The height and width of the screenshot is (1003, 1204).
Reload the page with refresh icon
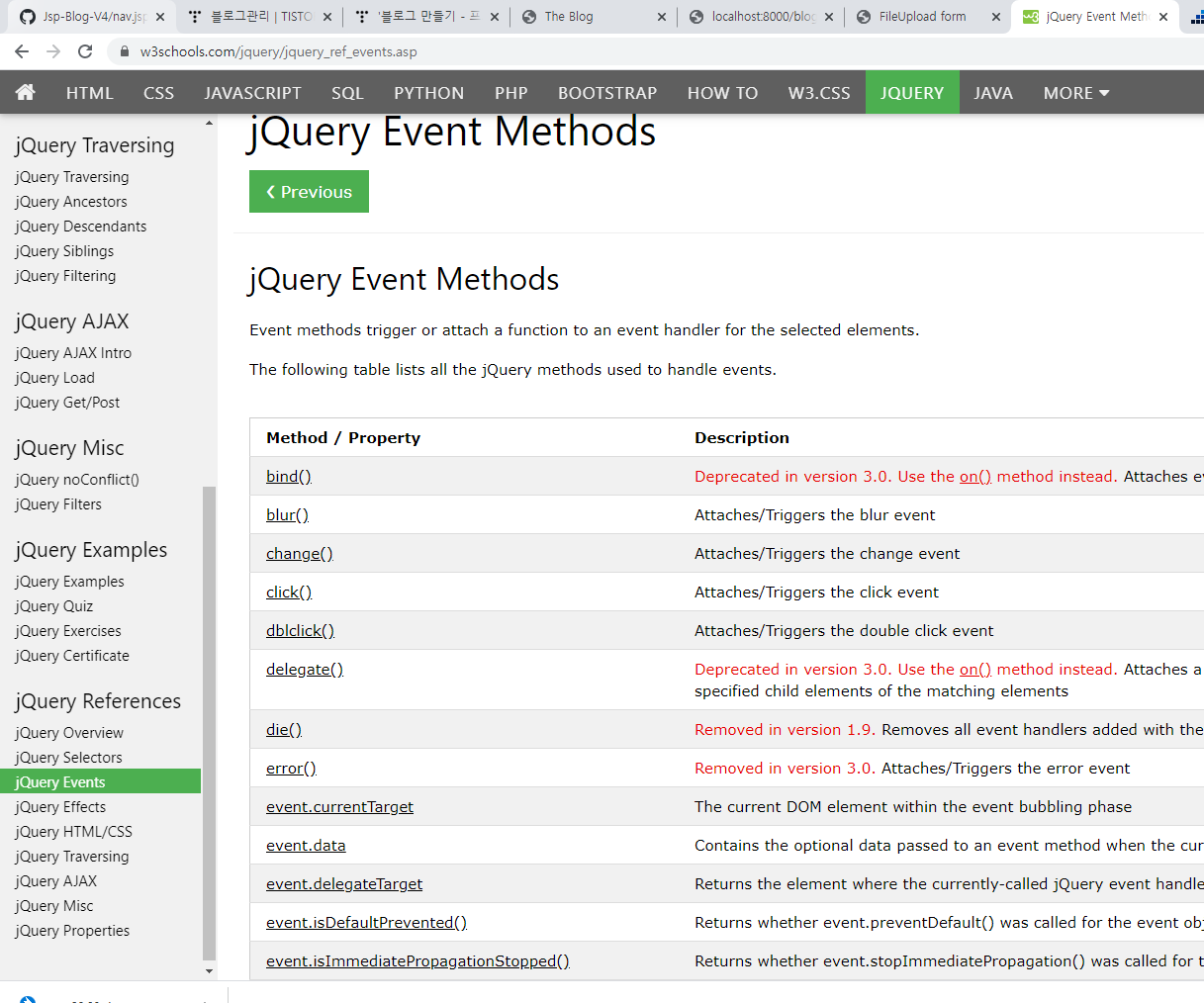pyautogui.click(x=85, y=51)
